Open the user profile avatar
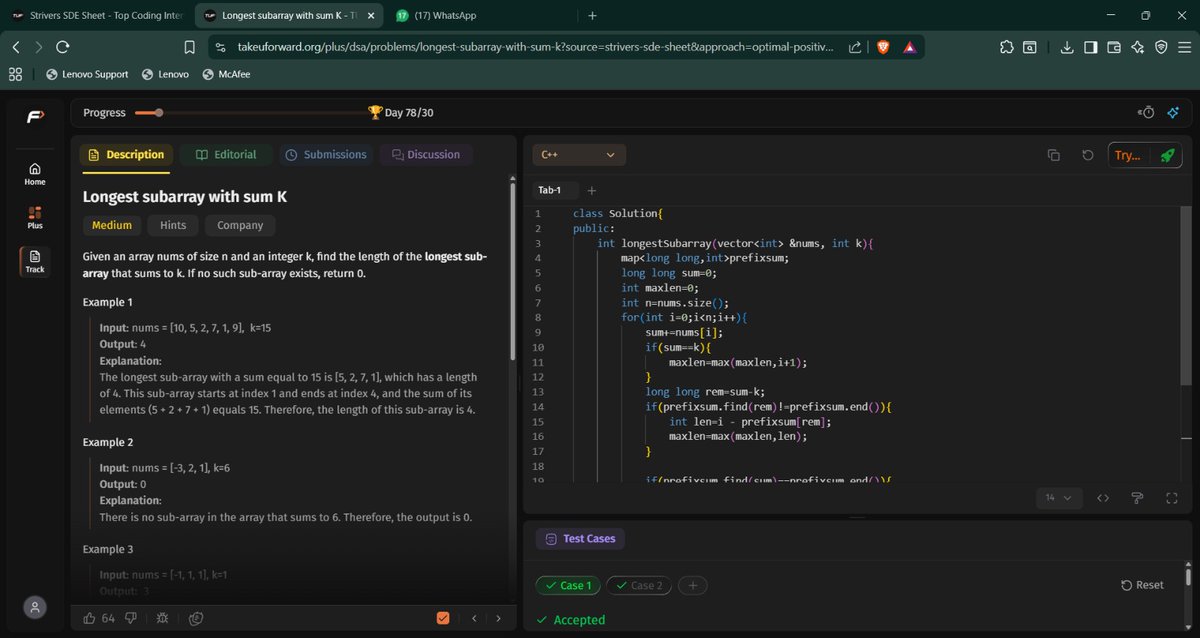Image resolution: width=1200 pixels, height=638 pixels. (x=35, y=607)
